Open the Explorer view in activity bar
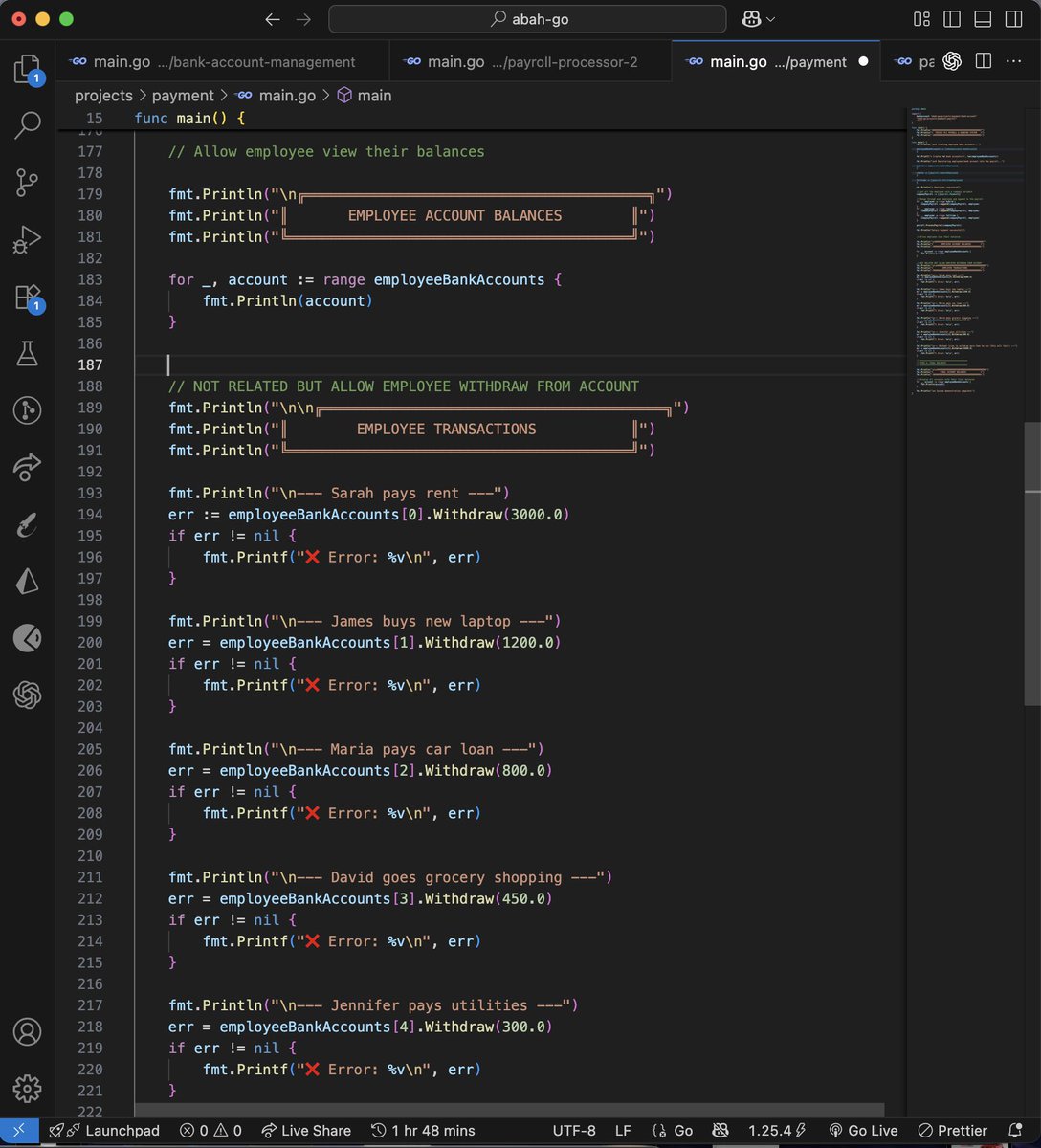 27,69
